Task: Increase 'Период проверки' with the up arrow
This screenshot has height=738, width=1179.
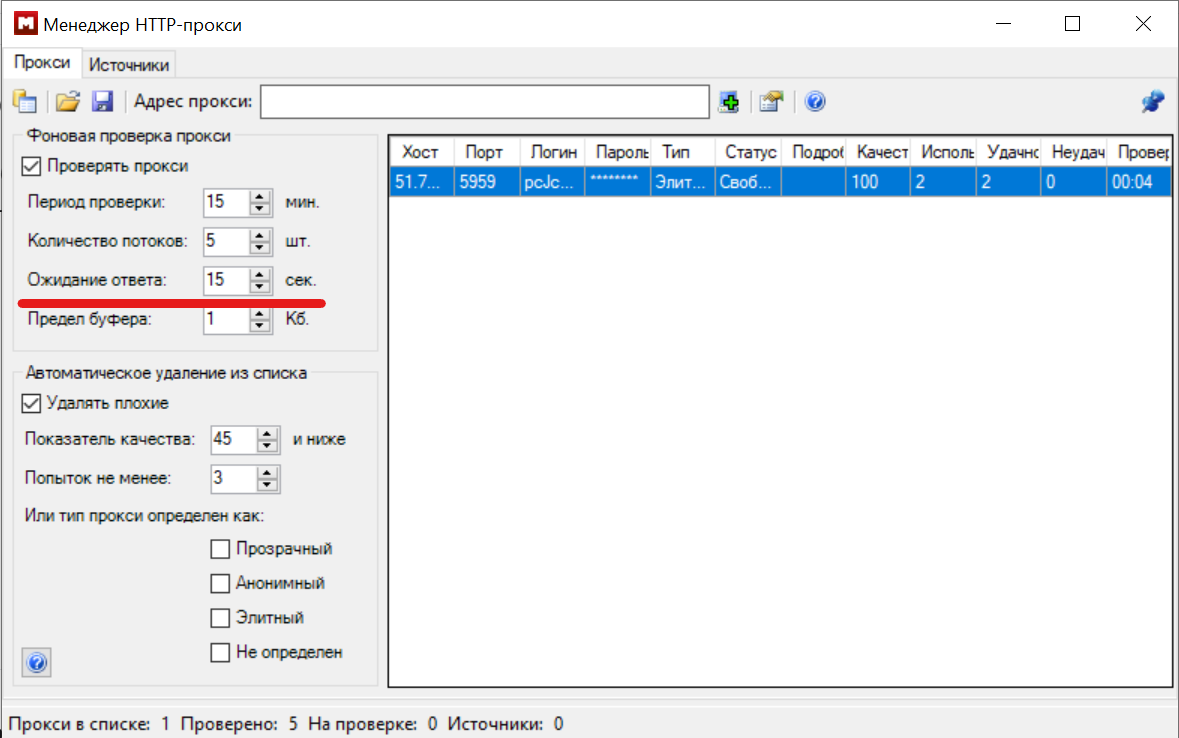Action: tap(261, 196)
